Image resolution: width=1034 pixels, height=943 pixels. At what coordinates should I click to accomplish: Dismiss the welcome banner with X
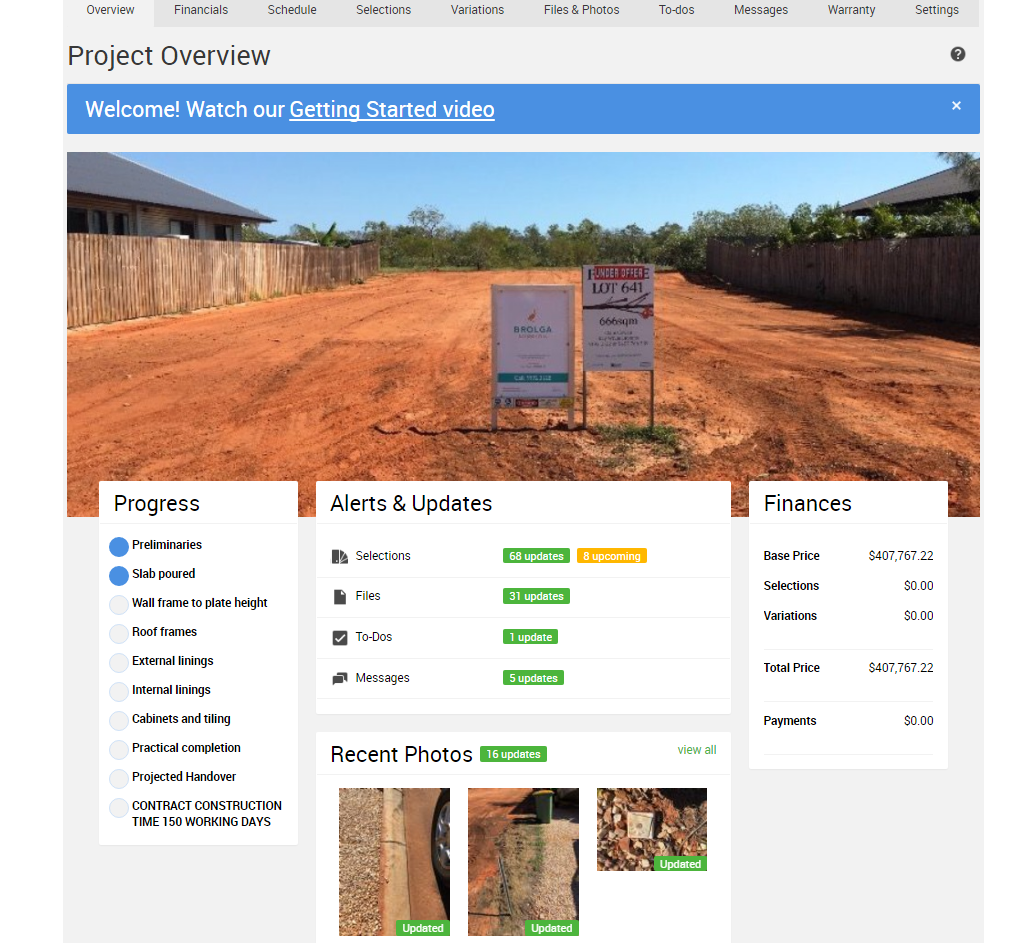coord(956,106)
